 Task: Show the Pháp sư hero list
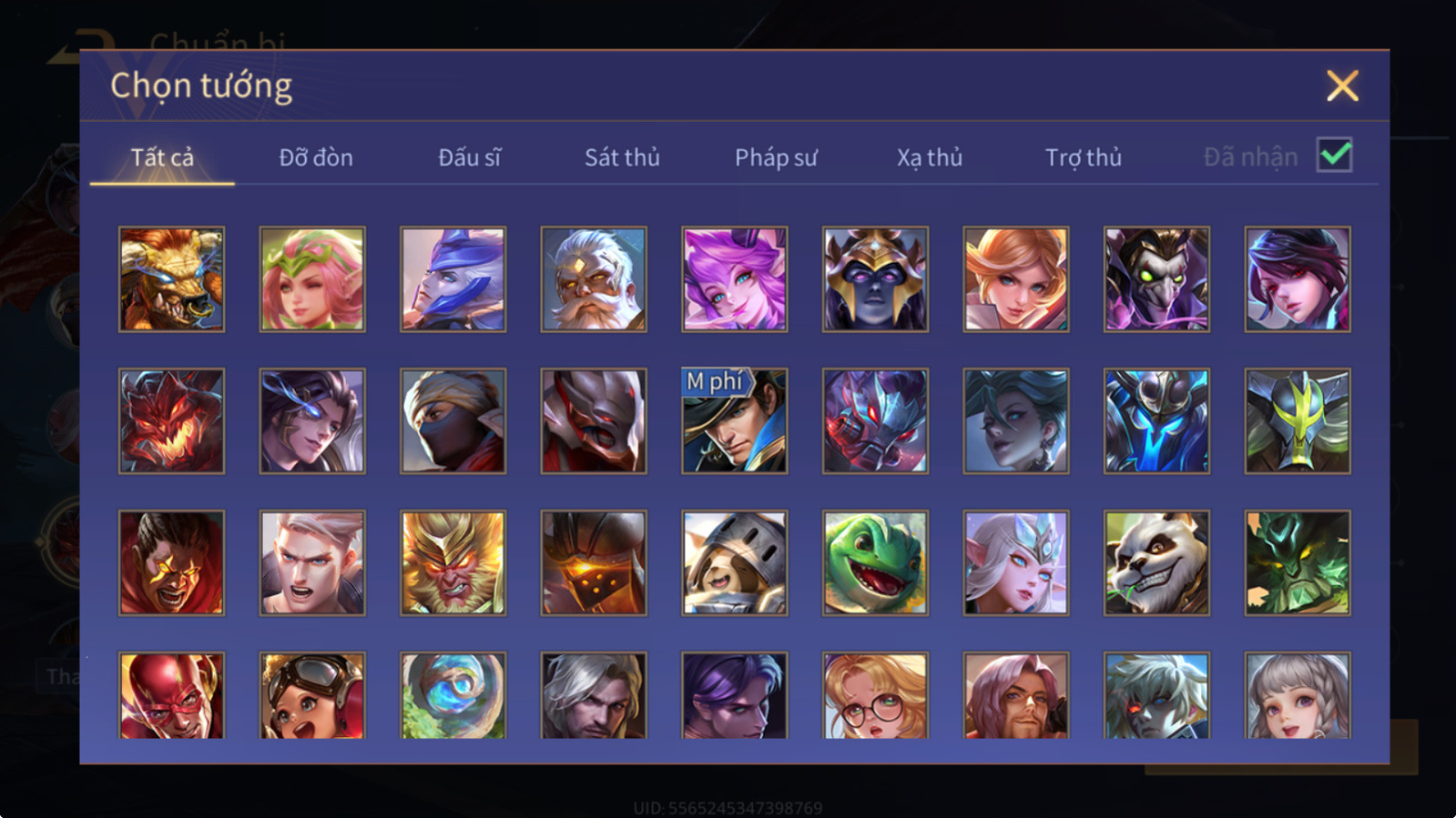point(775,158)
